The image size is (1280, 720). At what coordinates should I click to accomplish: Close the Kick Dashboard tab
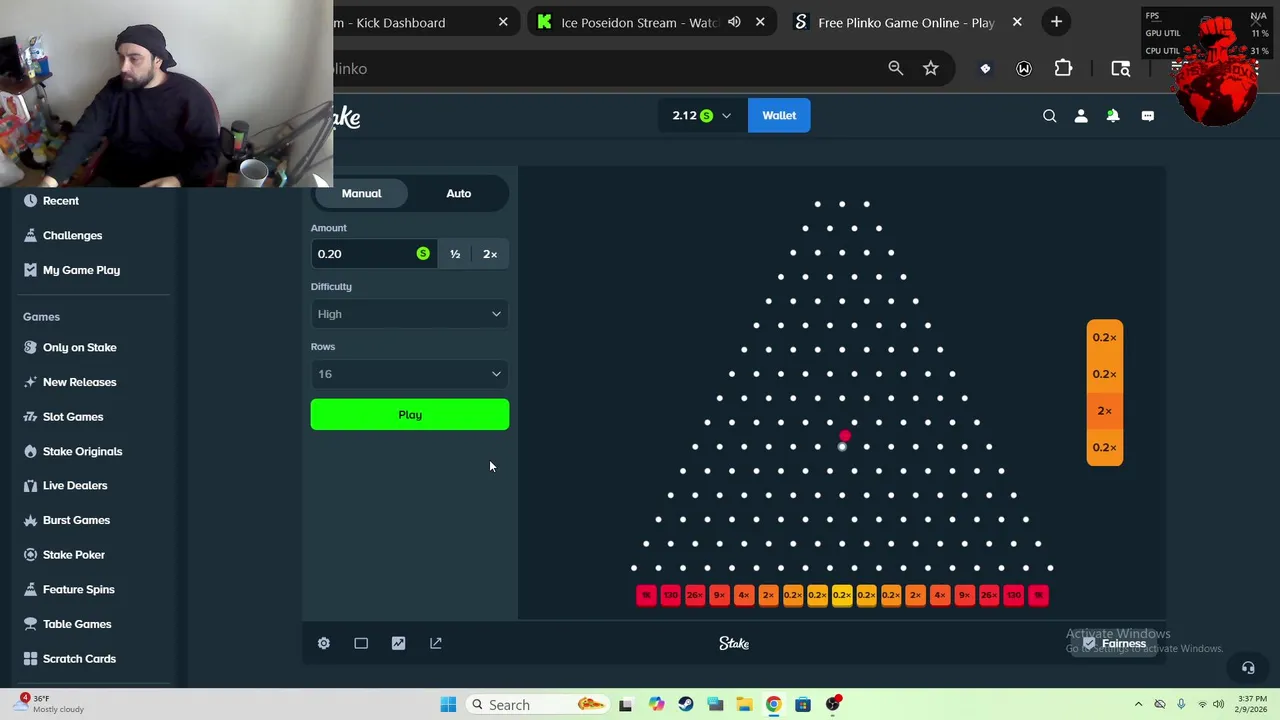503,22
